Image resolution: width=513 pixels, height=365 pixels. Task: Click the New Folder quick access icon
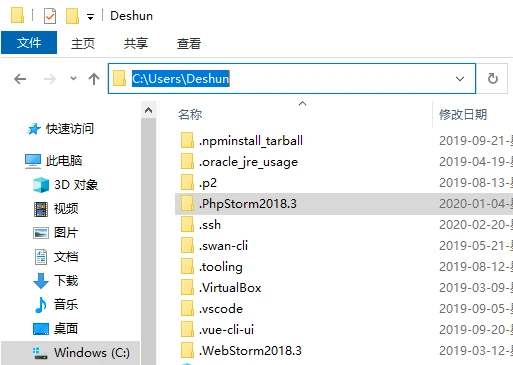[72, 16]
